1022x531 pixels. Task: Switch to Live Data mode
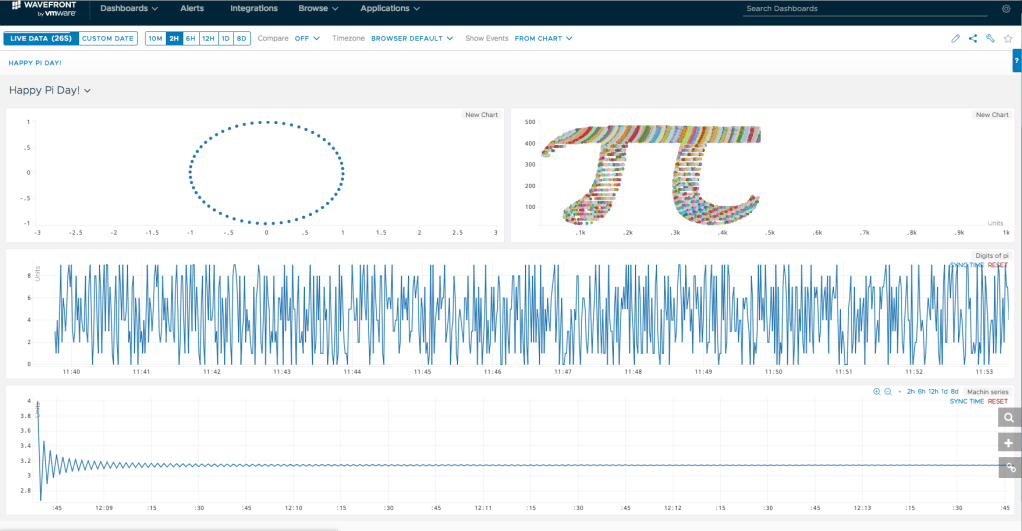pos(41,38)
